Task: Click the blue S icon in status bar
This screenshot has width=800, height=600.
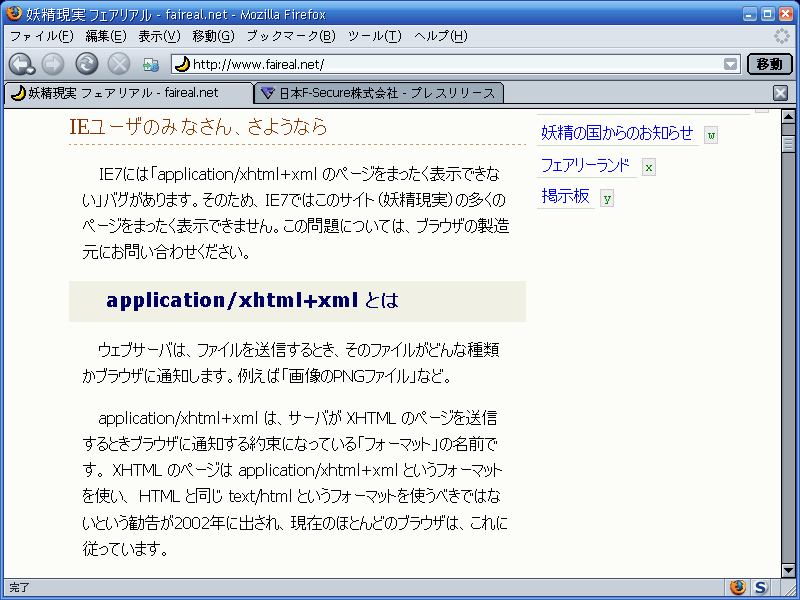Action: click(760, 587)
